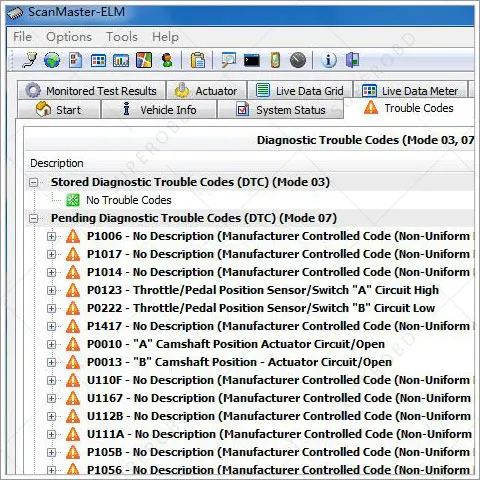Select the 'No Trouble Codes' row text
Viewport: 480px width, 480px height.
129,200
